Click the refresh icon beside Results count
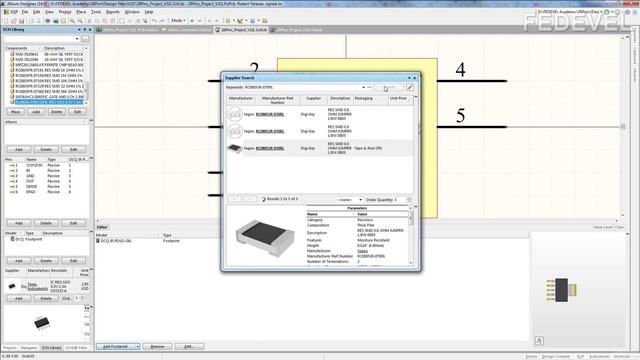The width and height of the screenshot is (640, 360). [263, 199]
